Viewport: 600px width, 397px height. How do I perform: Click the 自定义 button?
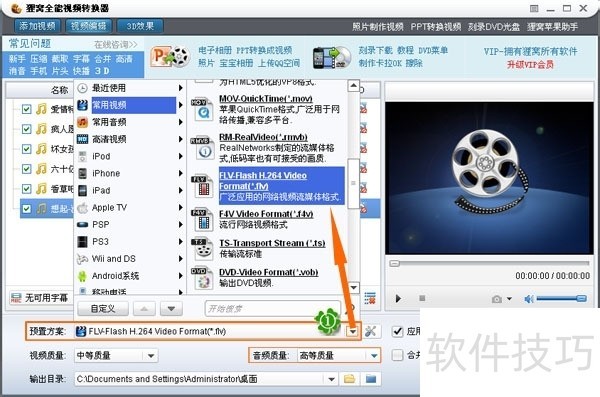(103, 309)
